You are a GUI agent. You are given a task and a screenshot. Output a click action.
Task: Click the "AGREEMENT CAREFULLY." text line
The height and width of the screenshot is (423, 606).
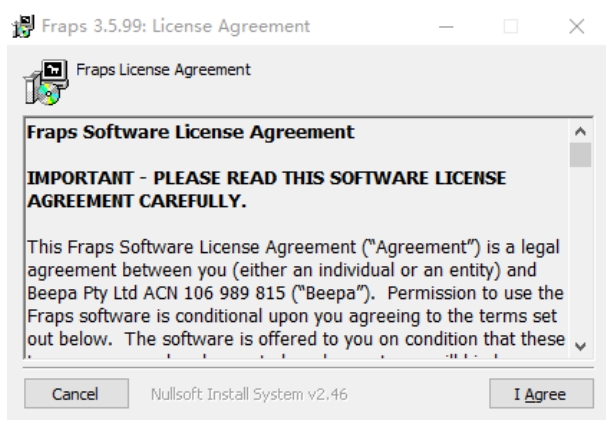point(136,201)
